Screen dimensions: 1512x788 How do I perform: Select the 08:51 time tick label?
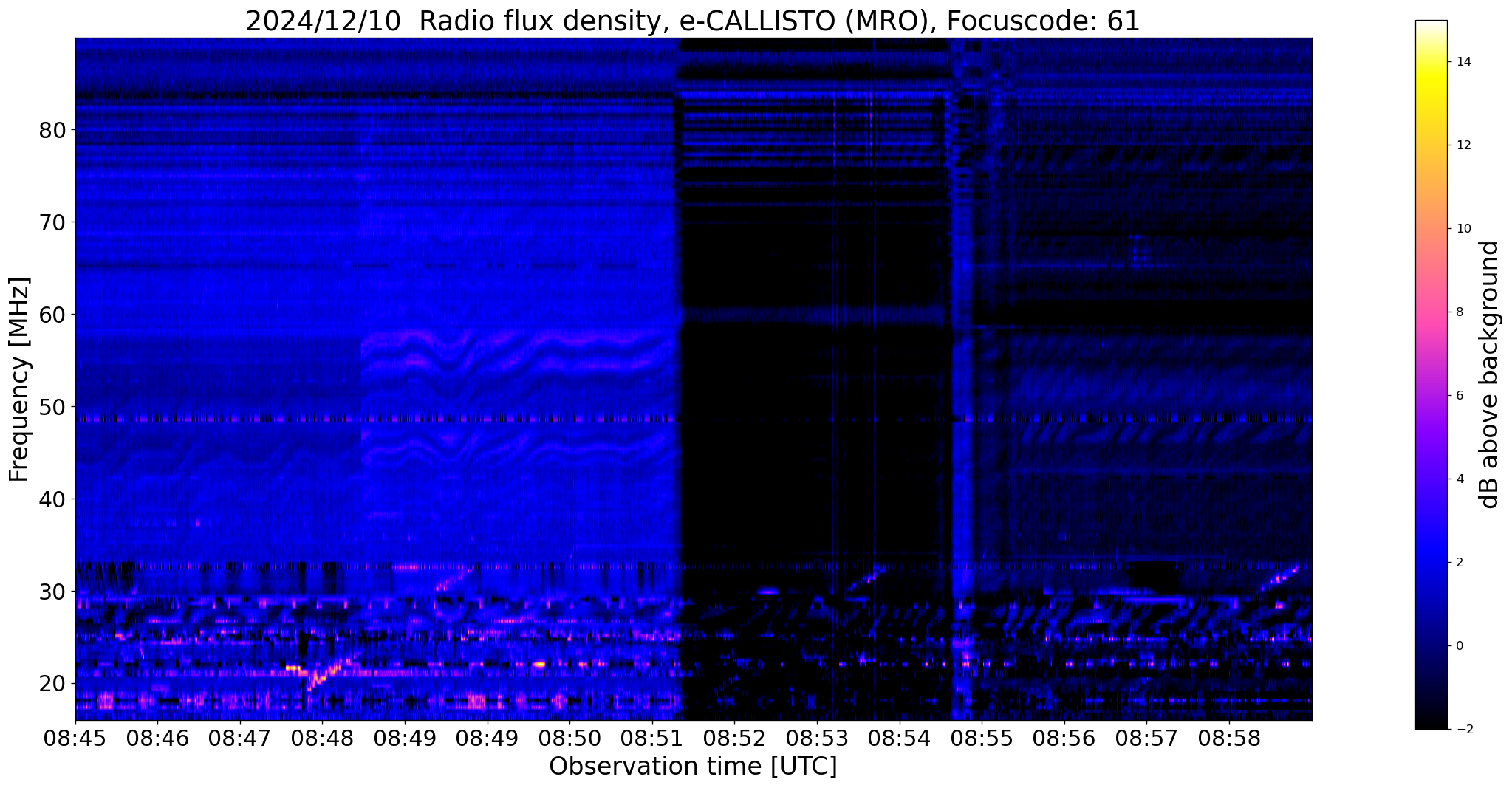point(652,737)
